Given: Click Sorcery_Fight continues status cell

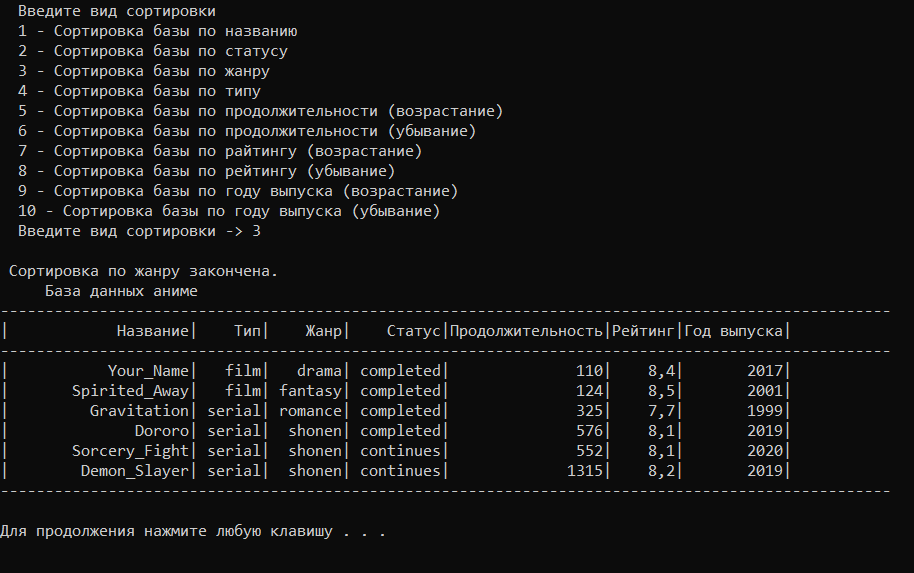Looking at the screenshot, I should (400, 451).
